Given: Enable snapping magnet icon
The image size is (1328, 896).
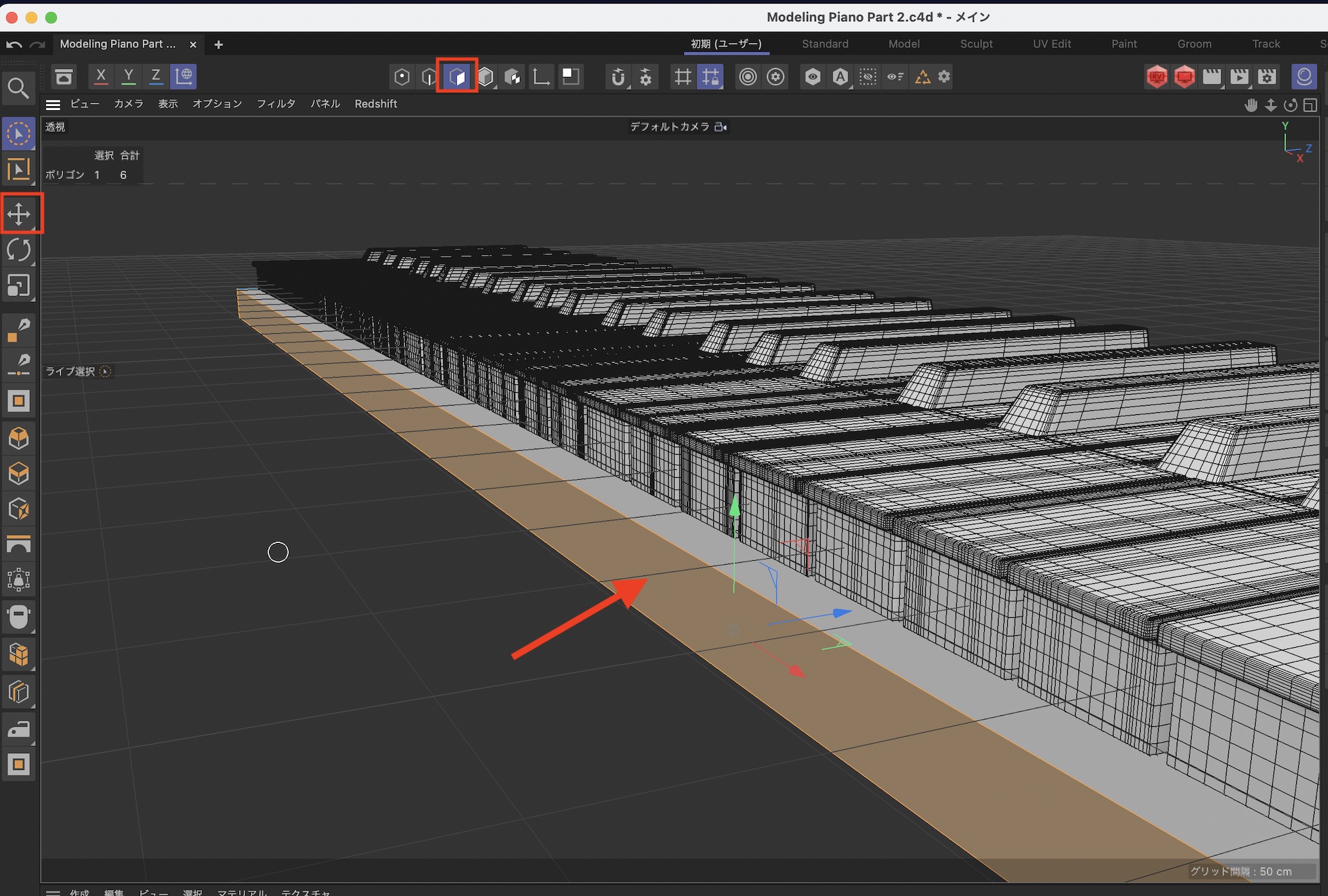Looking at the screenshot, I should pyautogui.click(x=618, y=77).
